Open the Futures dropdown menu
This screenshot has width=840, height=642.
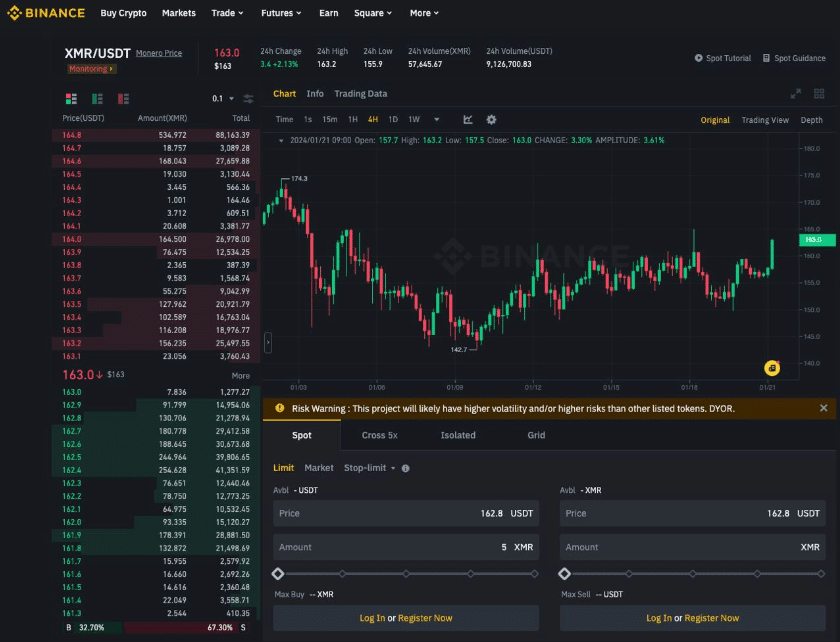pyautogui.click(x=281, y=13)
